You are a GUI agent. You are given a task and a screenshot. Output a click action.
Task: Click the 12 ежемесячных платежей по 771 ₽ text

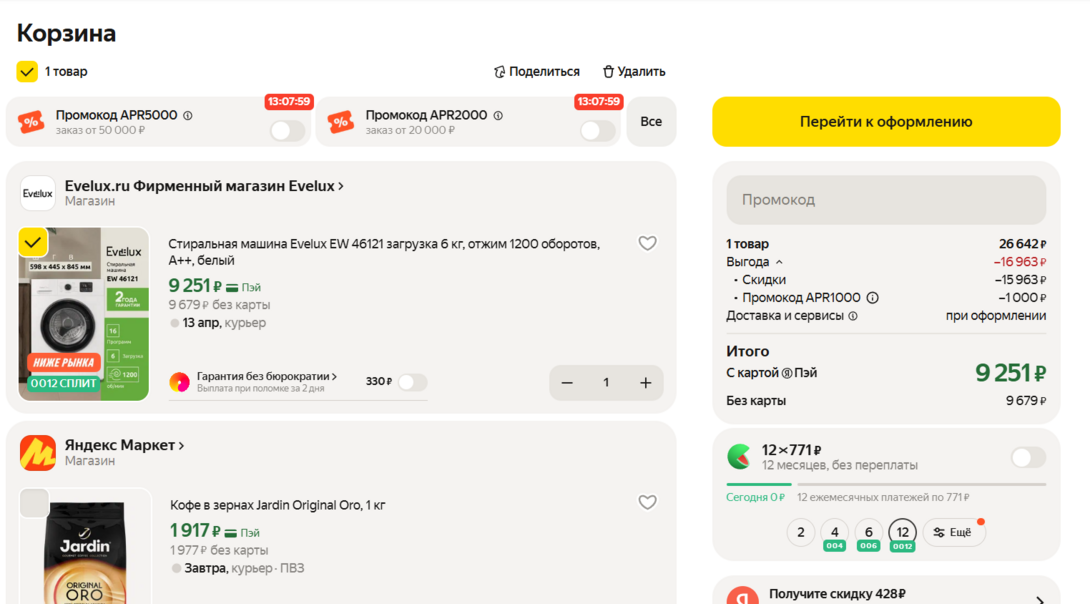point(883,498)
